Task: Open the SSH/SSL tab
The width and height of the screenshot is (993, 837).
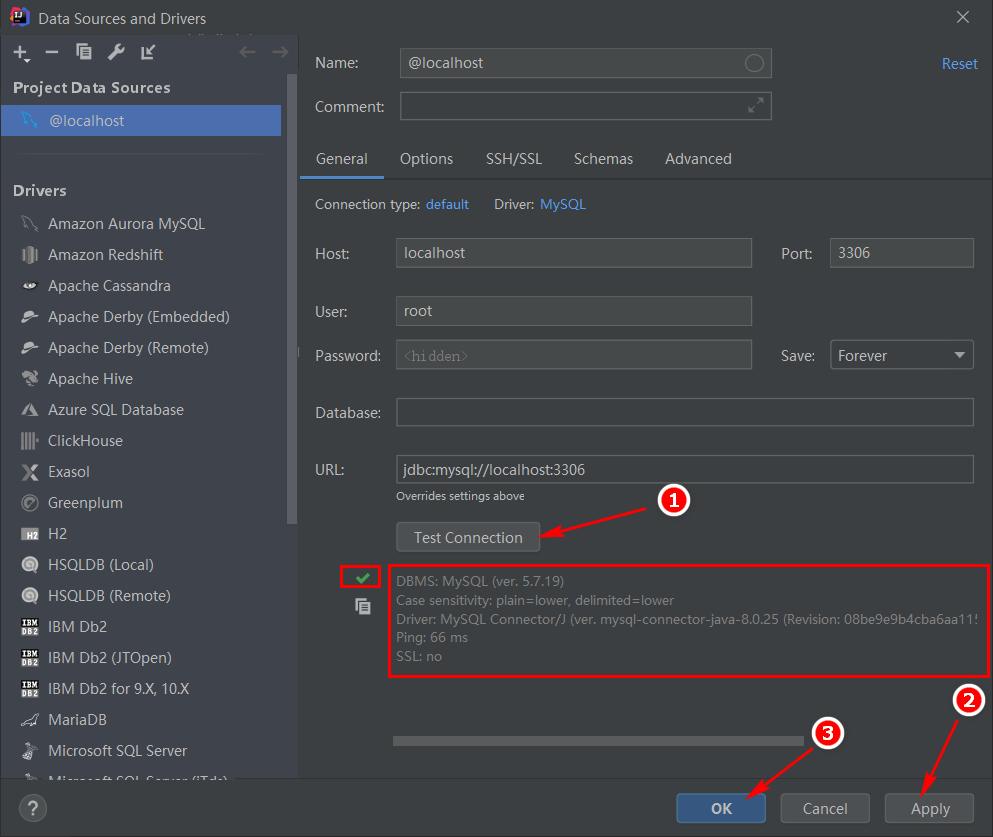Action: coord(514,159)
